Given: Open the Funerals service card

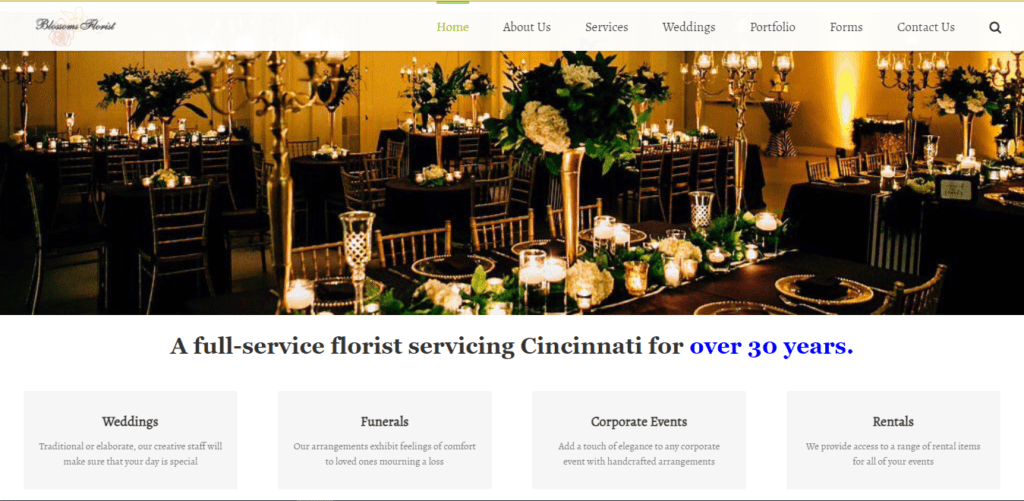Looking at the screenshot, I should (385, 440).
